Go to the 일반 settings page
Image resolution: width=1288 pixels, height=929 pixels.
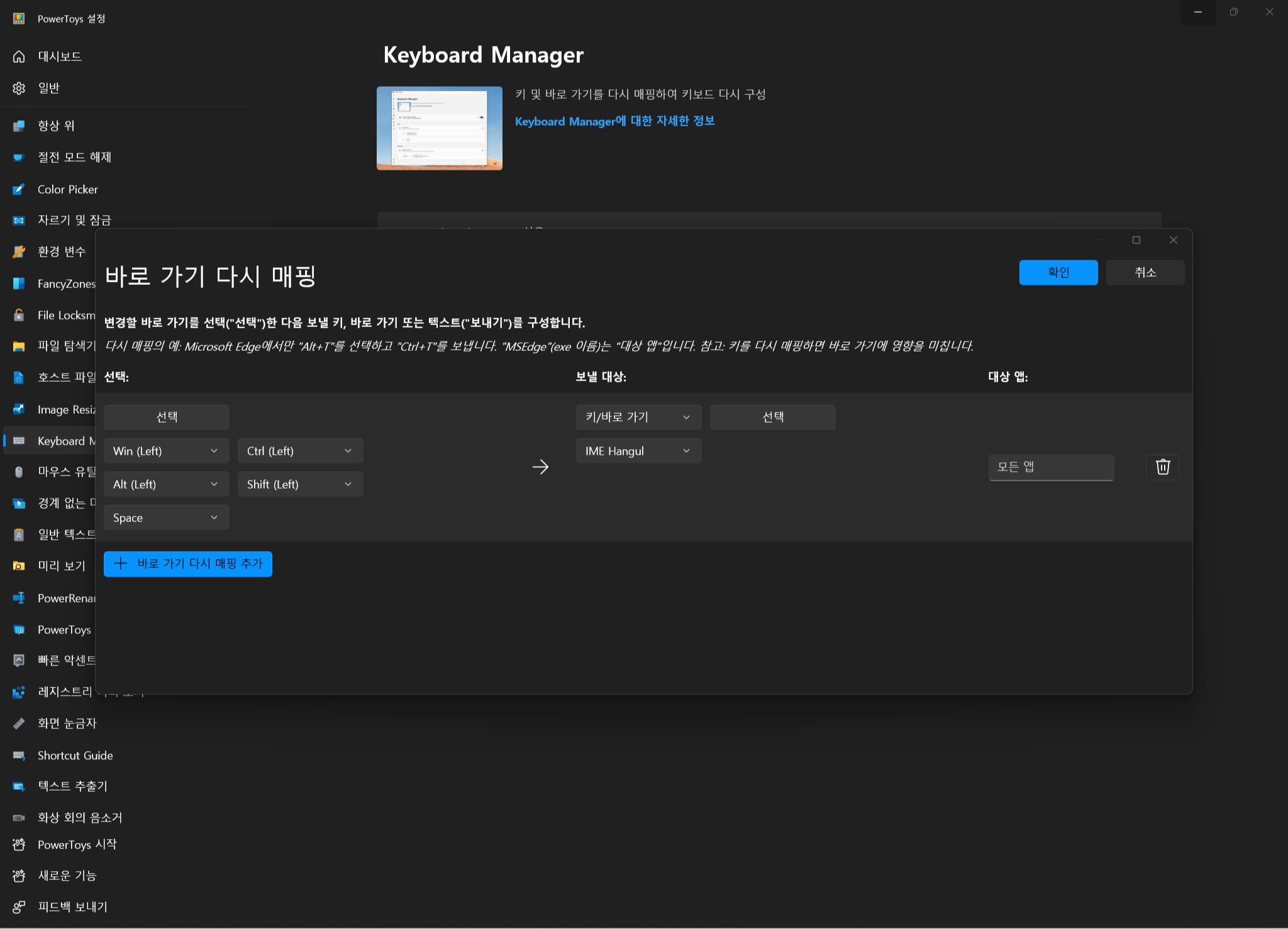[x=48, y=88]
